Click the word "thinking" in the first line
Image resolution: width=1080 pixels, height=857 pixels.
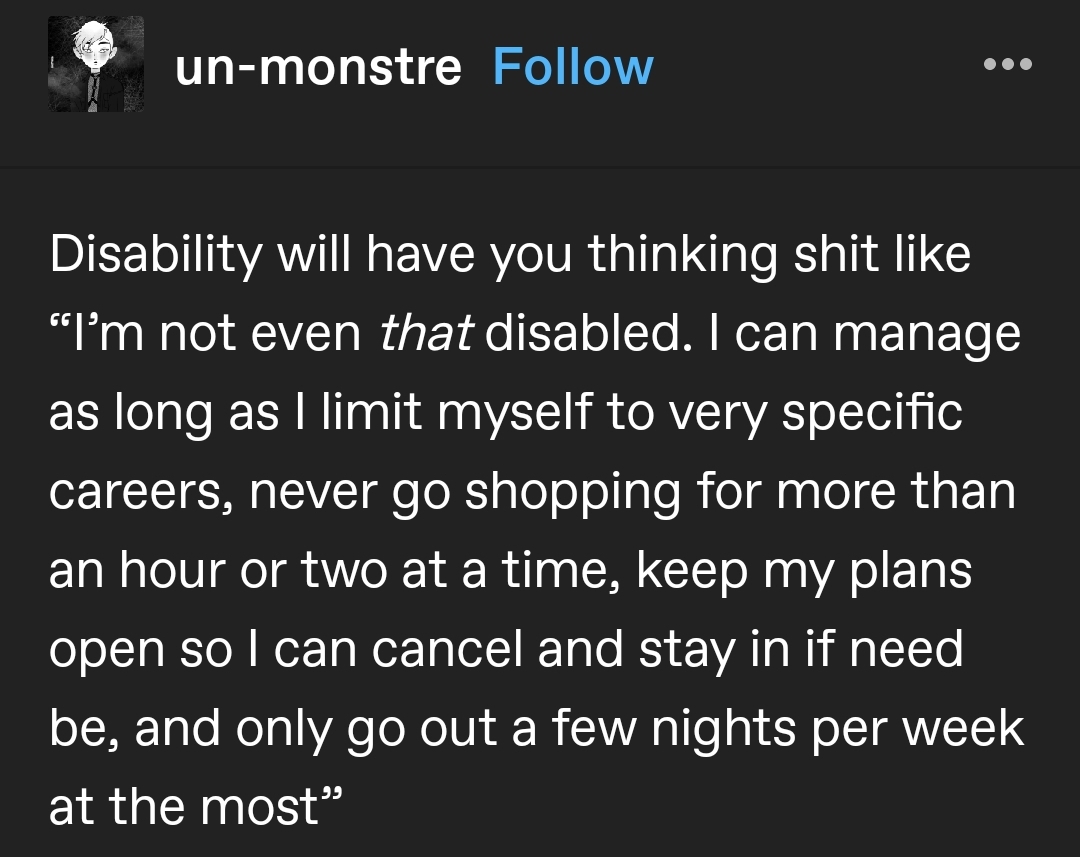click(x=684, y=256)
